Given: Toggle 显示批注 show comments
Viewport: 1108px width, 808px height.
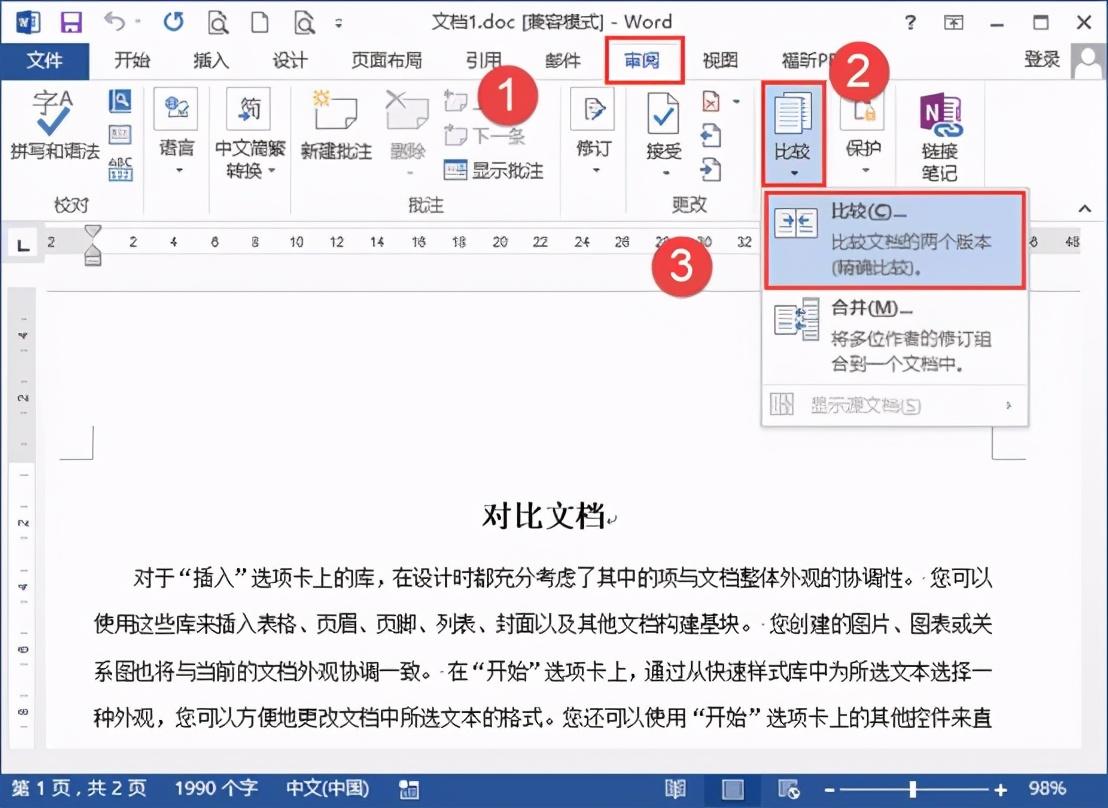Looking at the screenshot, I should (x=493, y=170).
